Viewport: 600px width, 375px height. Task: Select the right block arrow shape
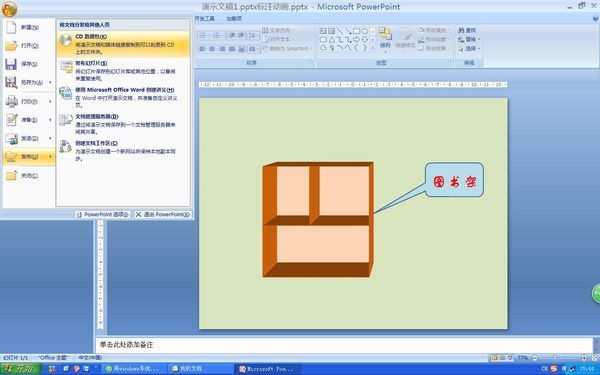pyautogui.click(x=357, y=39)
